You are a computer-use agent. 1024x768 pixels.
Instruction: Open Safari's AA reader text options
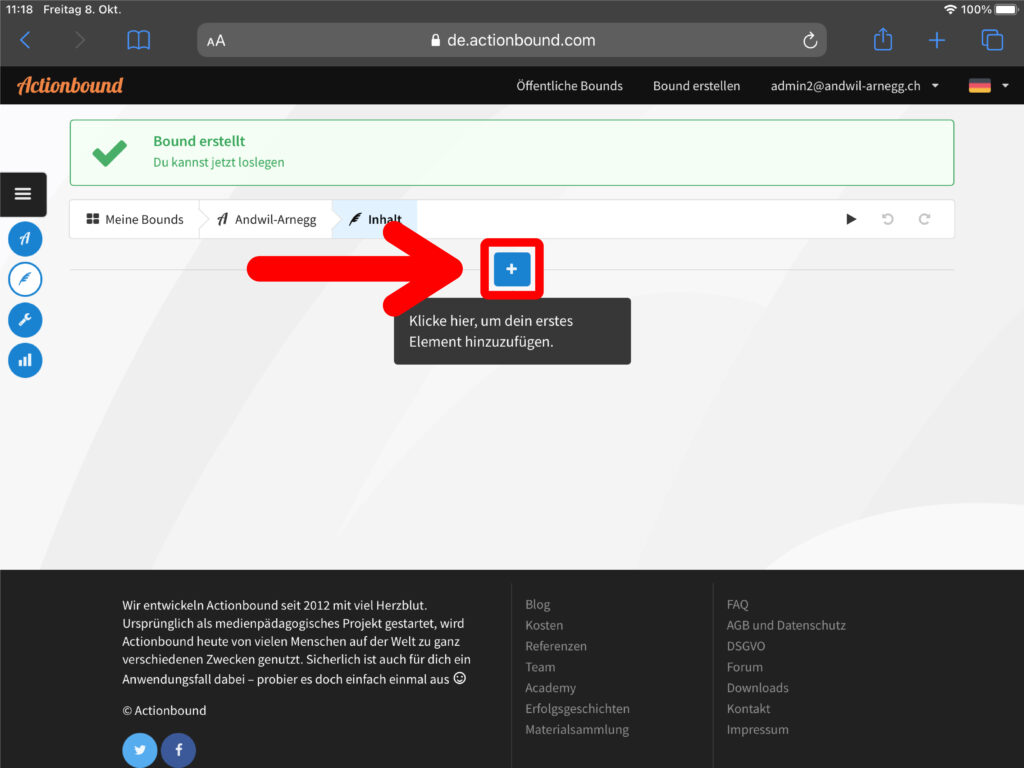click(x=216, y=41)
